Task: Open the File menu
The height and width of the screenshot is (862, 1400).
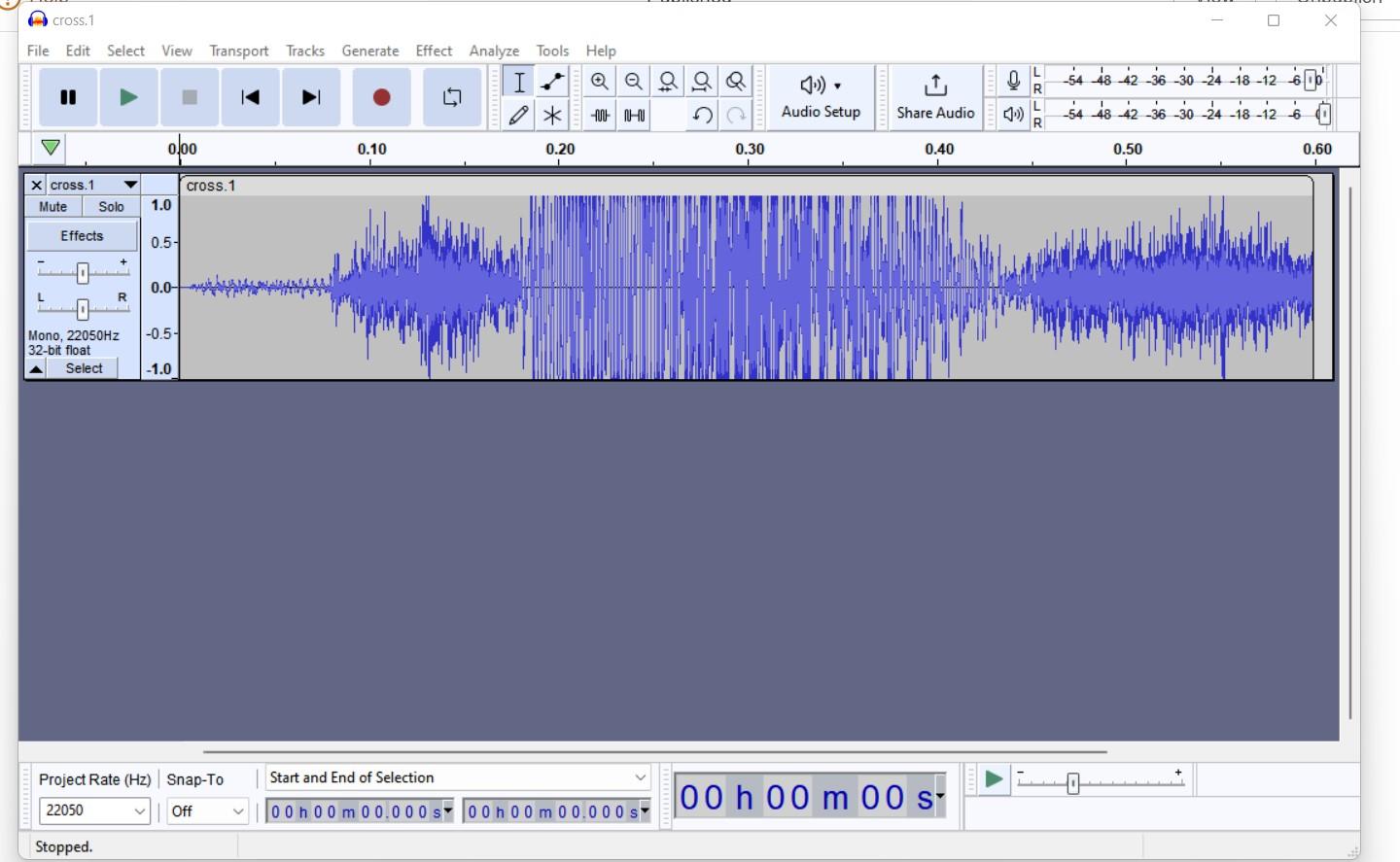Action: pyautogui.click(x=38, y=51)
